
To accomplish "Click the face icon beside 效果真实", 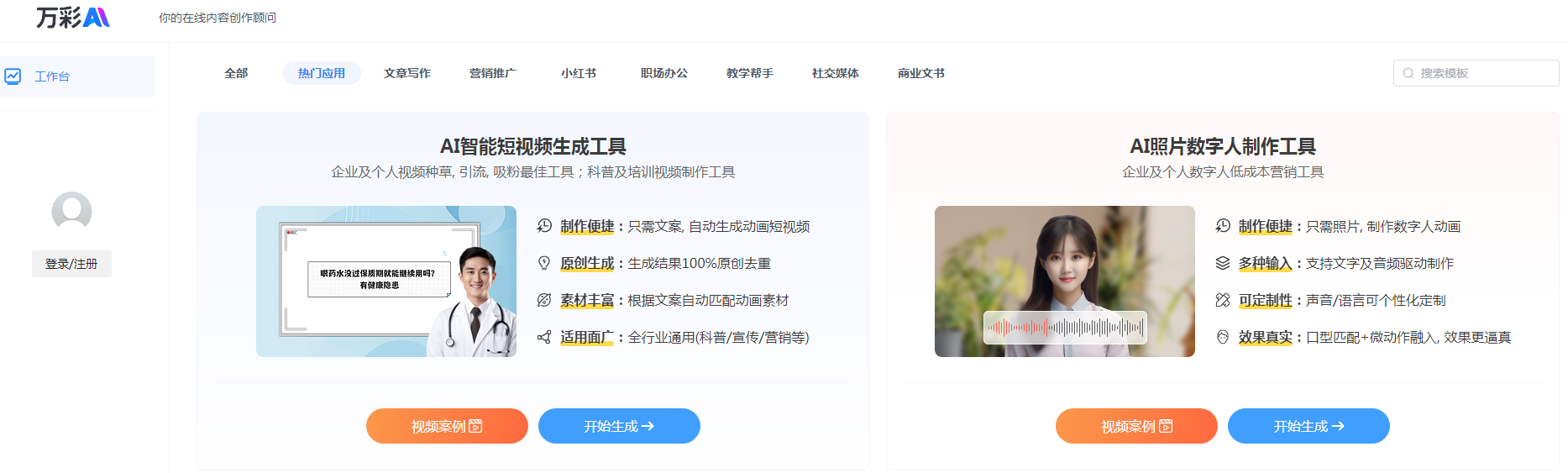I will (x=1223, y=337).
